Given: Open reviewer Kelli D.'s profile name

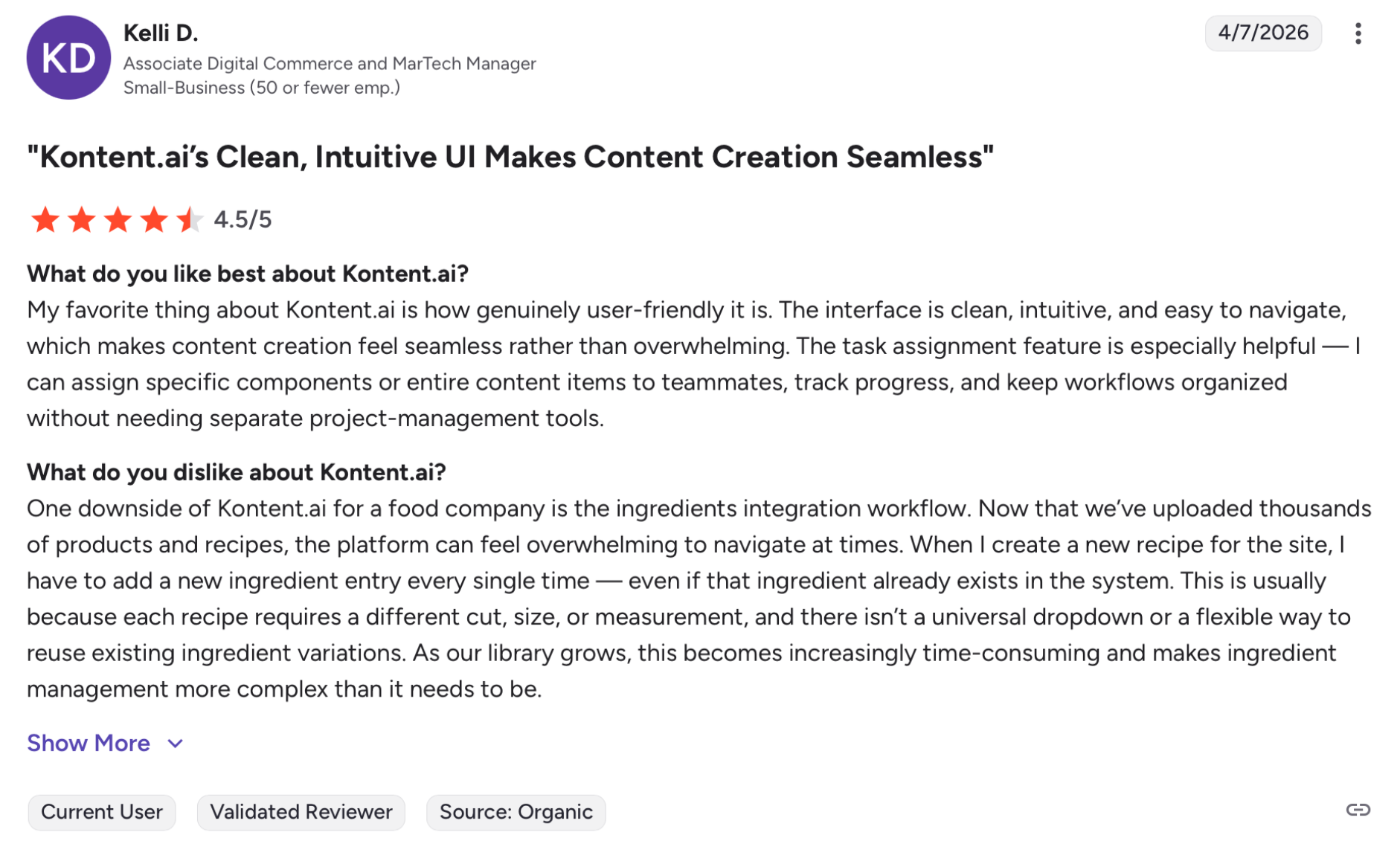Looking at the screenshot, I should coord(161,33).
